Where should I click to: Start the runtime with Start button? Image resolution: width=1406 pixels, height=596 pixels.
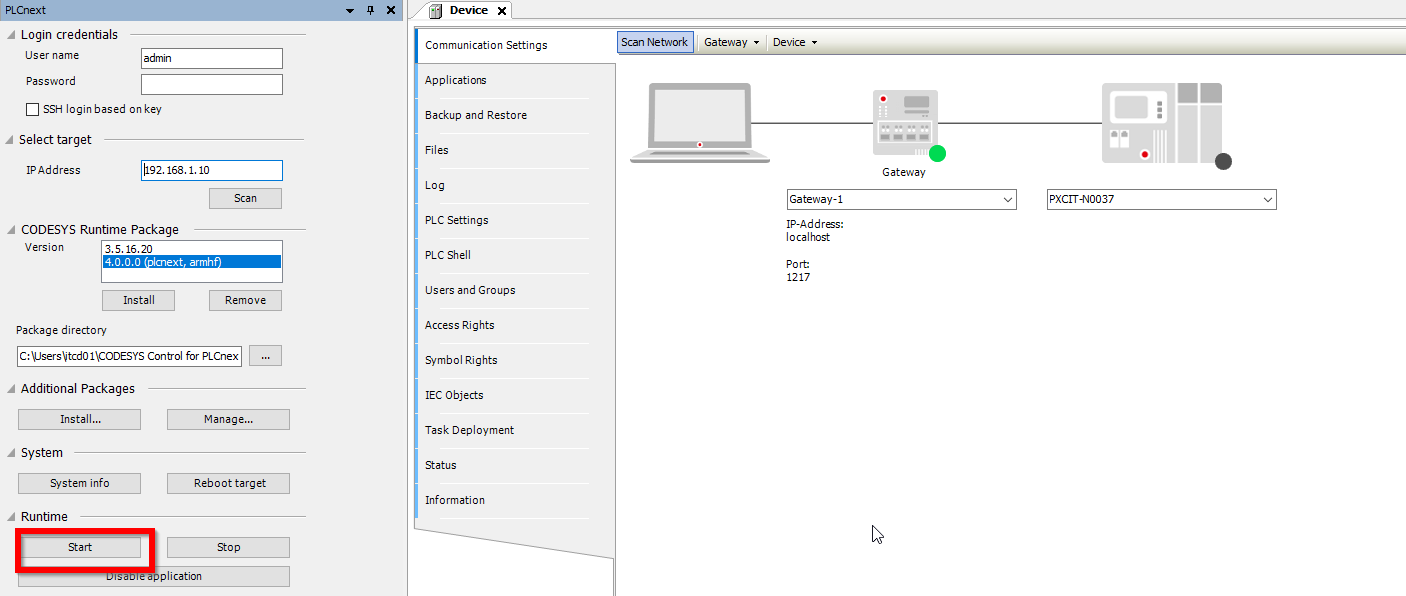[80, 547]
